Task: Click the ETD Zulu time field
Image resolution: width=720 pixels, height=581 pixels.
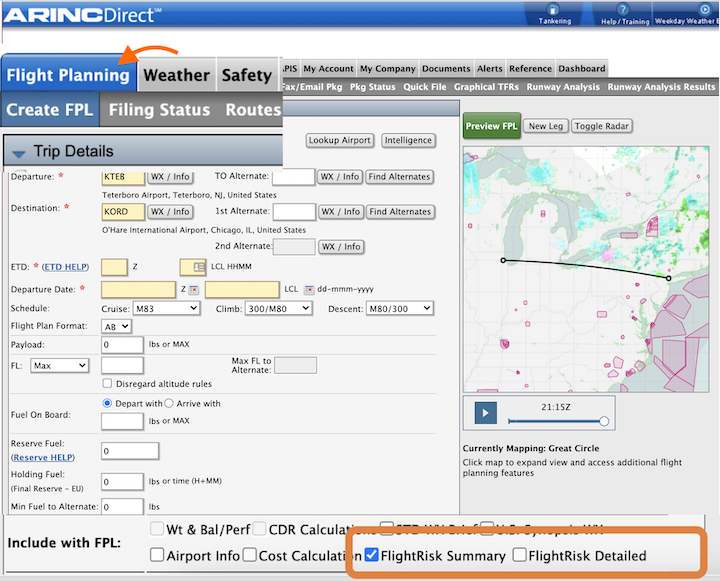Action: pos(114,267)
